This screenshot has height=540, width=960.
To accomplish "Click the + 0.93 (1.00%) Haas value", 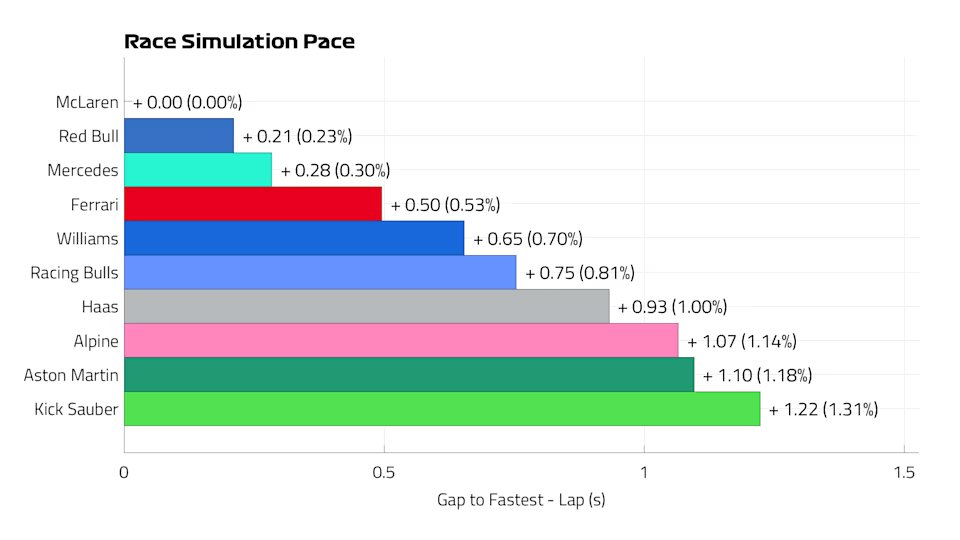I will 672,307.
